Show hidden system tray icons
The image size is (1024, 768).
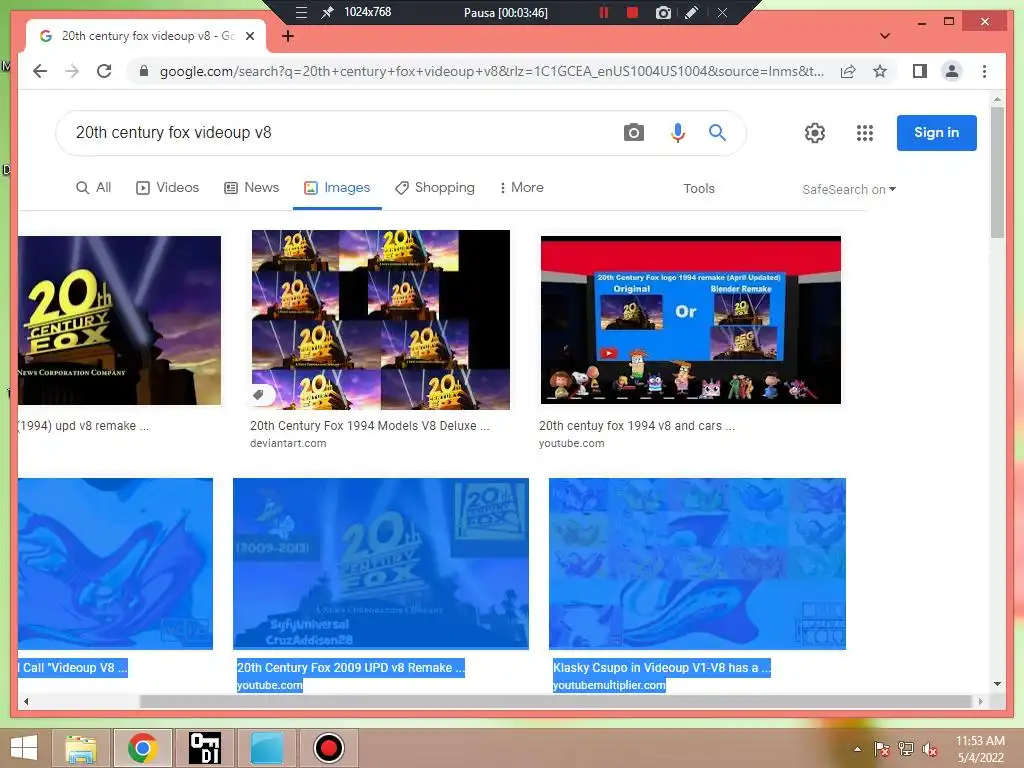coord(857,749)
